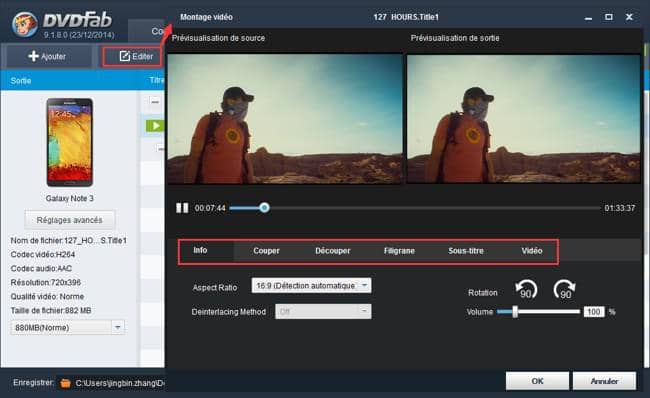Collapse the title row with minus icon
The width and height of the screenshot is (650, 398).
pos(155,101)
